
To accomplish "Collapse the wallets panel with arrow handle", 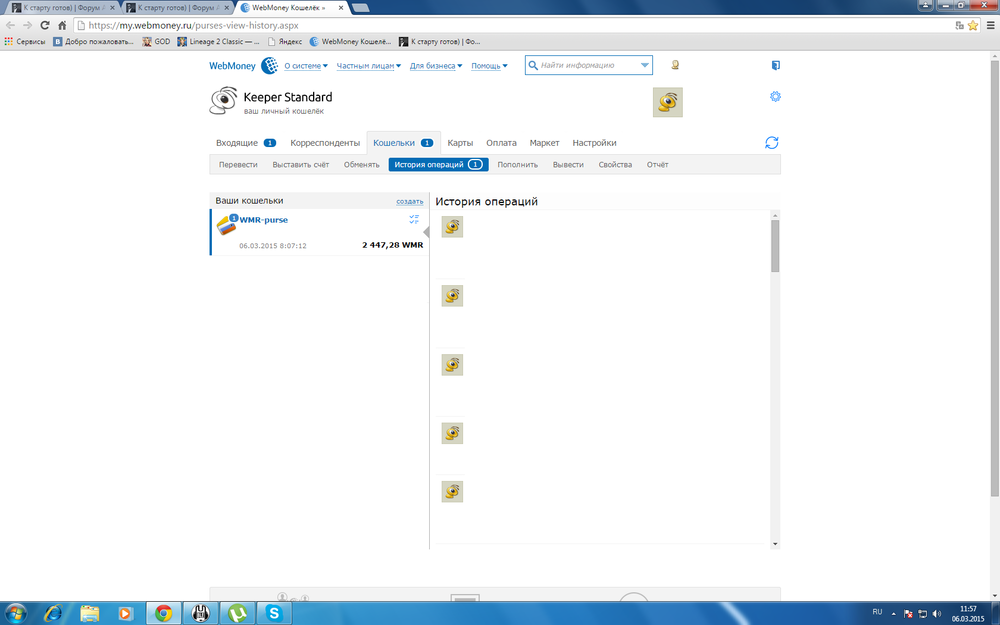I will click(x=425, y=233).
